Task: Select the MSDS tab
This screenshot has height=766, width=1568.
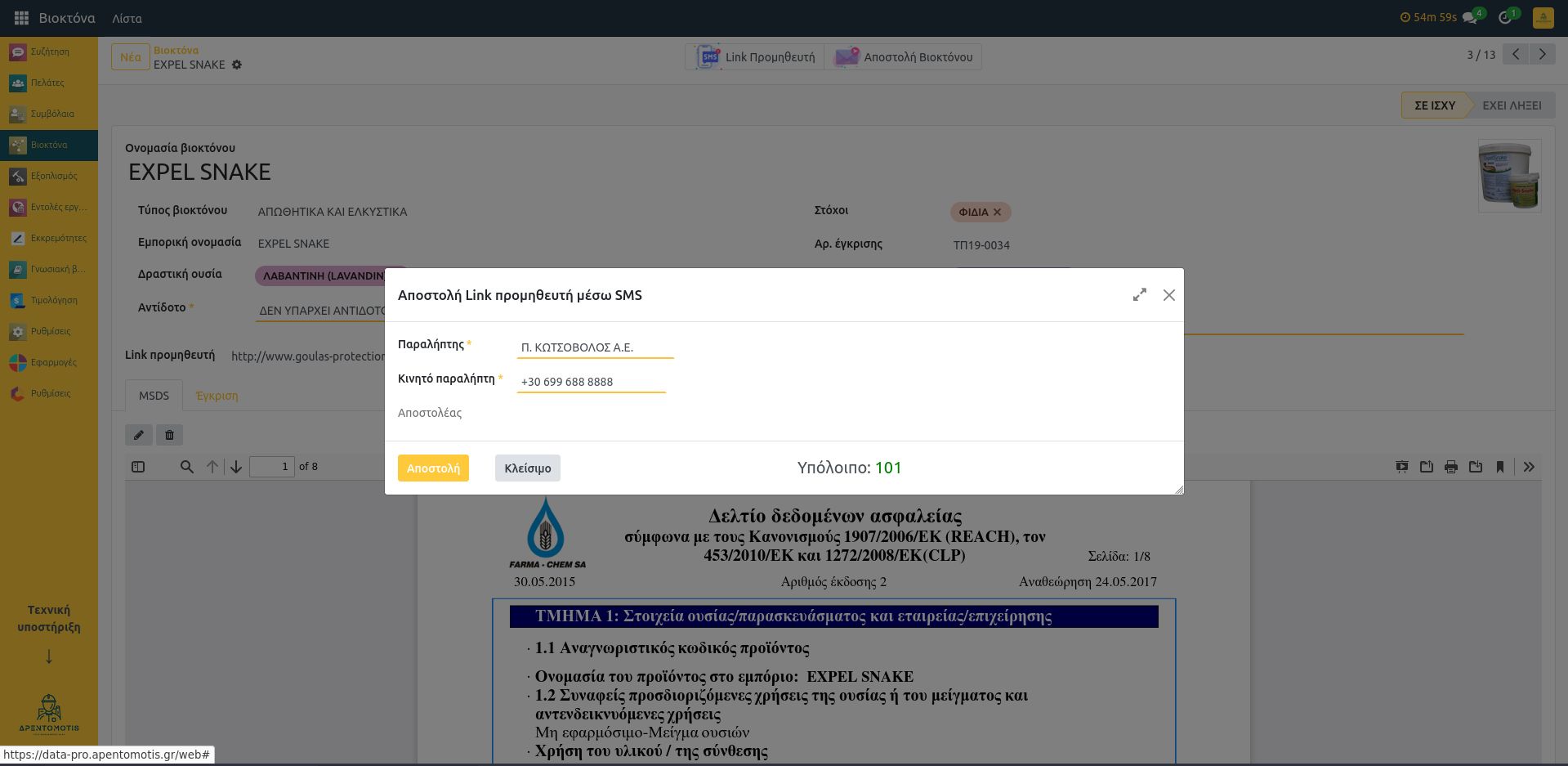Action: click(x=154, y=396)
